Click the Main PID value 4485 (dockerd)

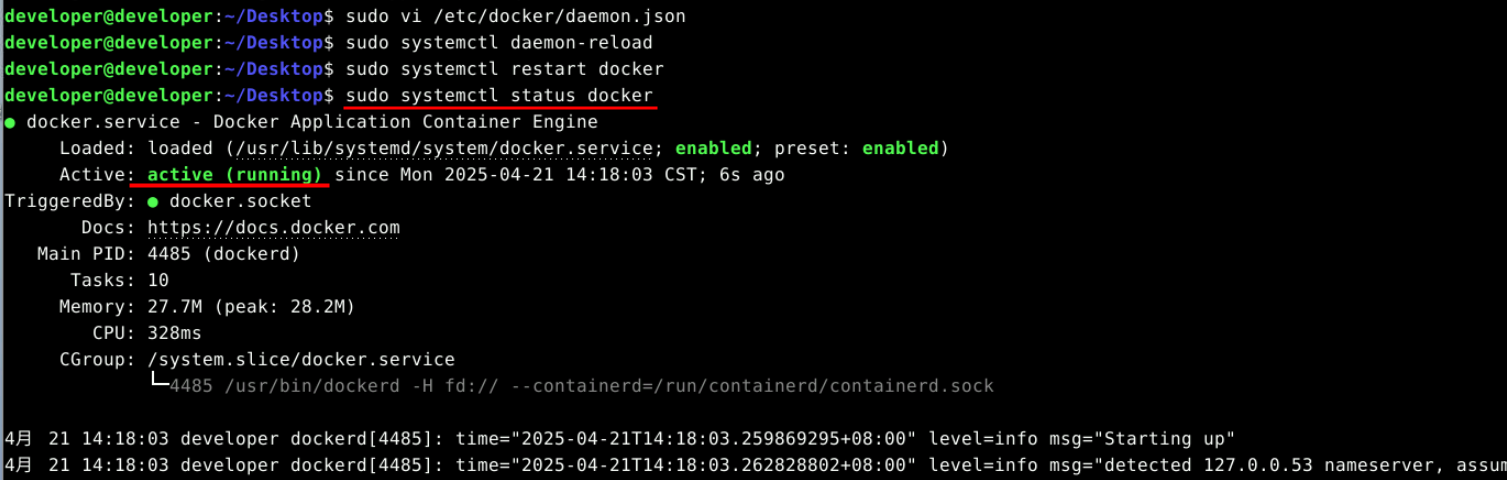(x=223, y=254)
